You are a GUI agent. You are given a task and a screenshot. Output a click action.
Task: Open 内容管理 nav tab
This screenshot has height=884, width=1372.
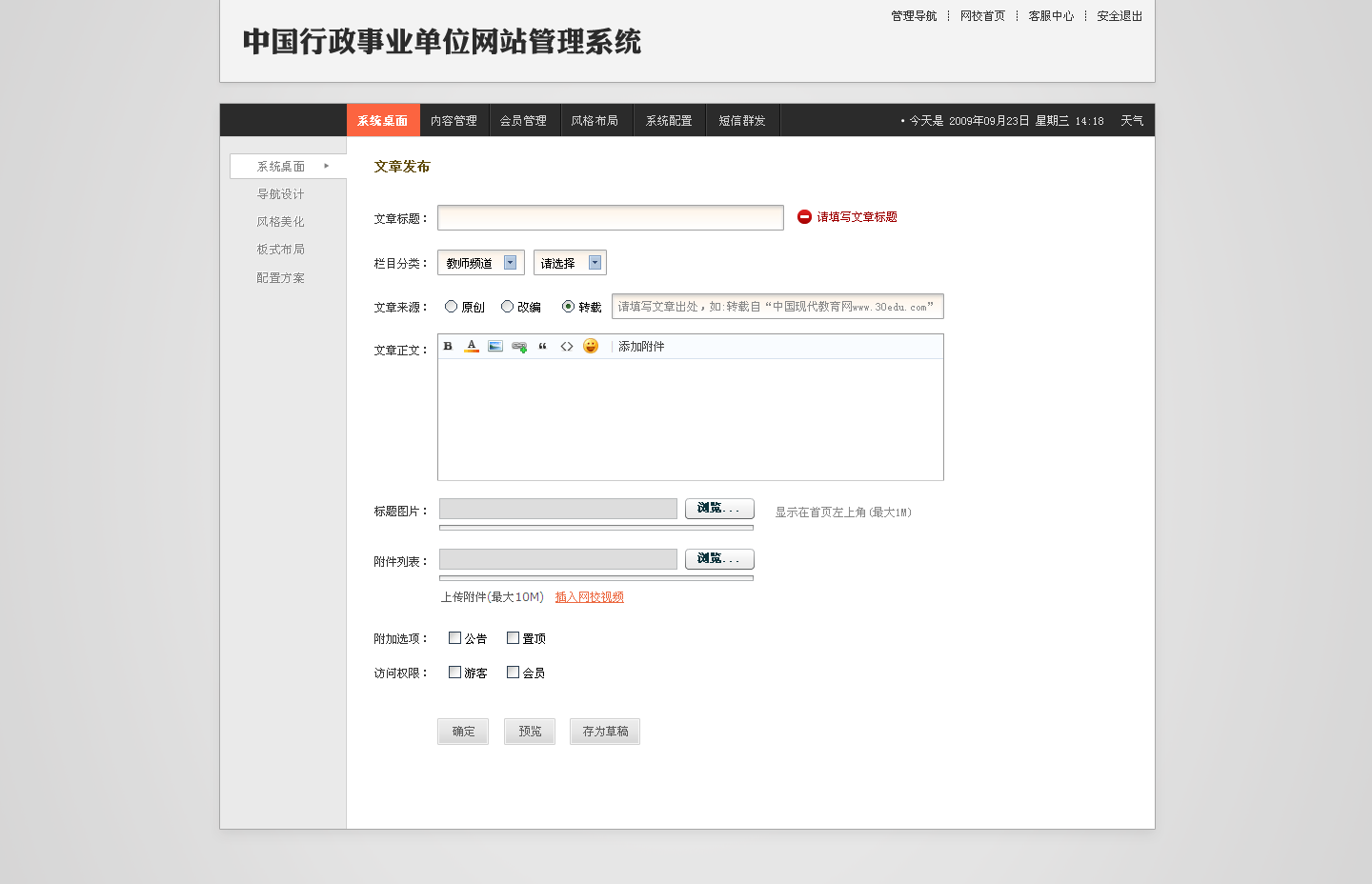click(x=454, y=121)
